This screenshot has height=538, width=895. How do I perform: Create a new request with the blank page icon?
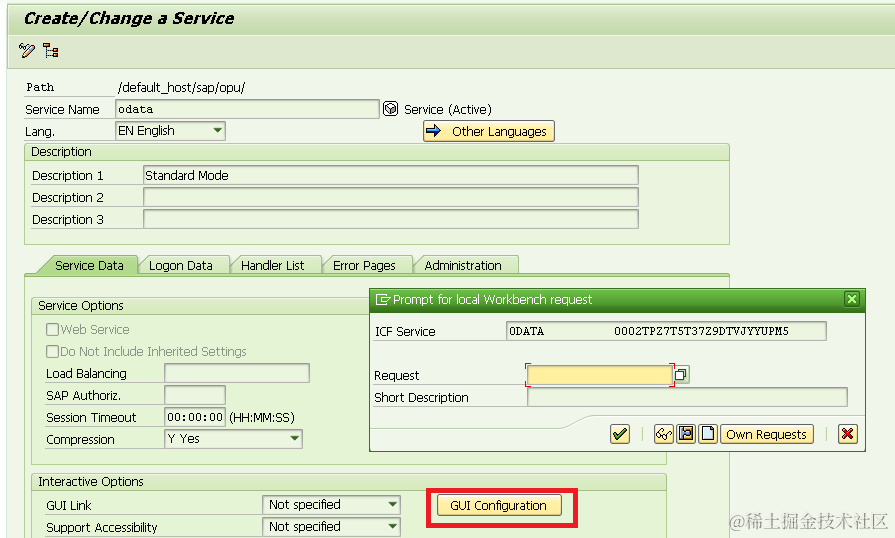click(x=708, y=434)
